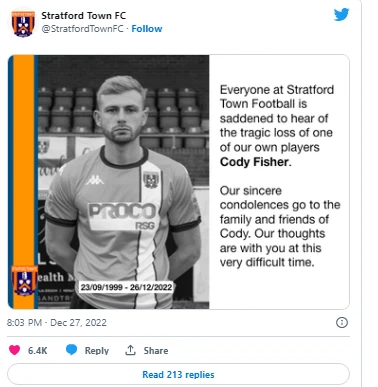Click the share upload arrow icon
Image resolution: width=378 pixels, height=387 pixels.
coord(130,350)
